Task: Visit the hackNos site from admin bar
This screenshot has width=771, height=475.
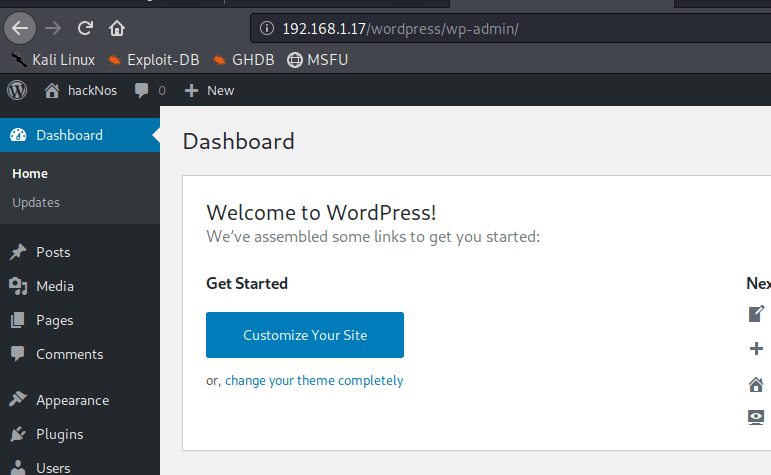Action: [x=81, y=90]
